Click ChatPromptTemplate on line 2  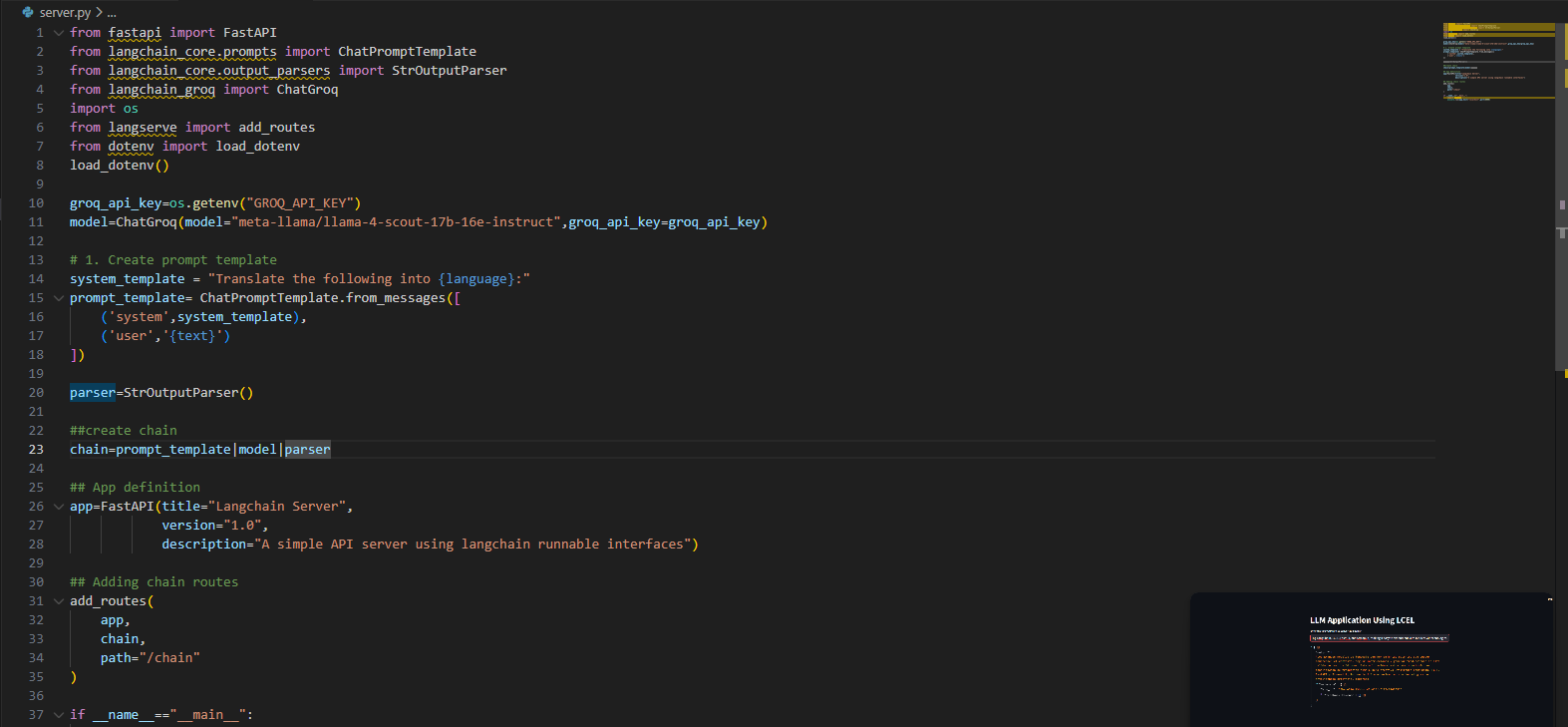coord(407,52)
